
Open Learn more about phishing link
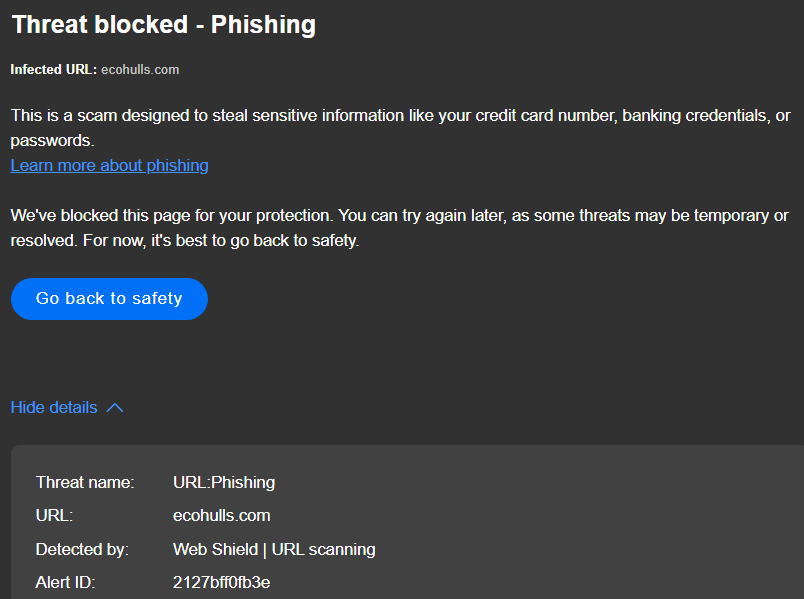click(109, 166)
